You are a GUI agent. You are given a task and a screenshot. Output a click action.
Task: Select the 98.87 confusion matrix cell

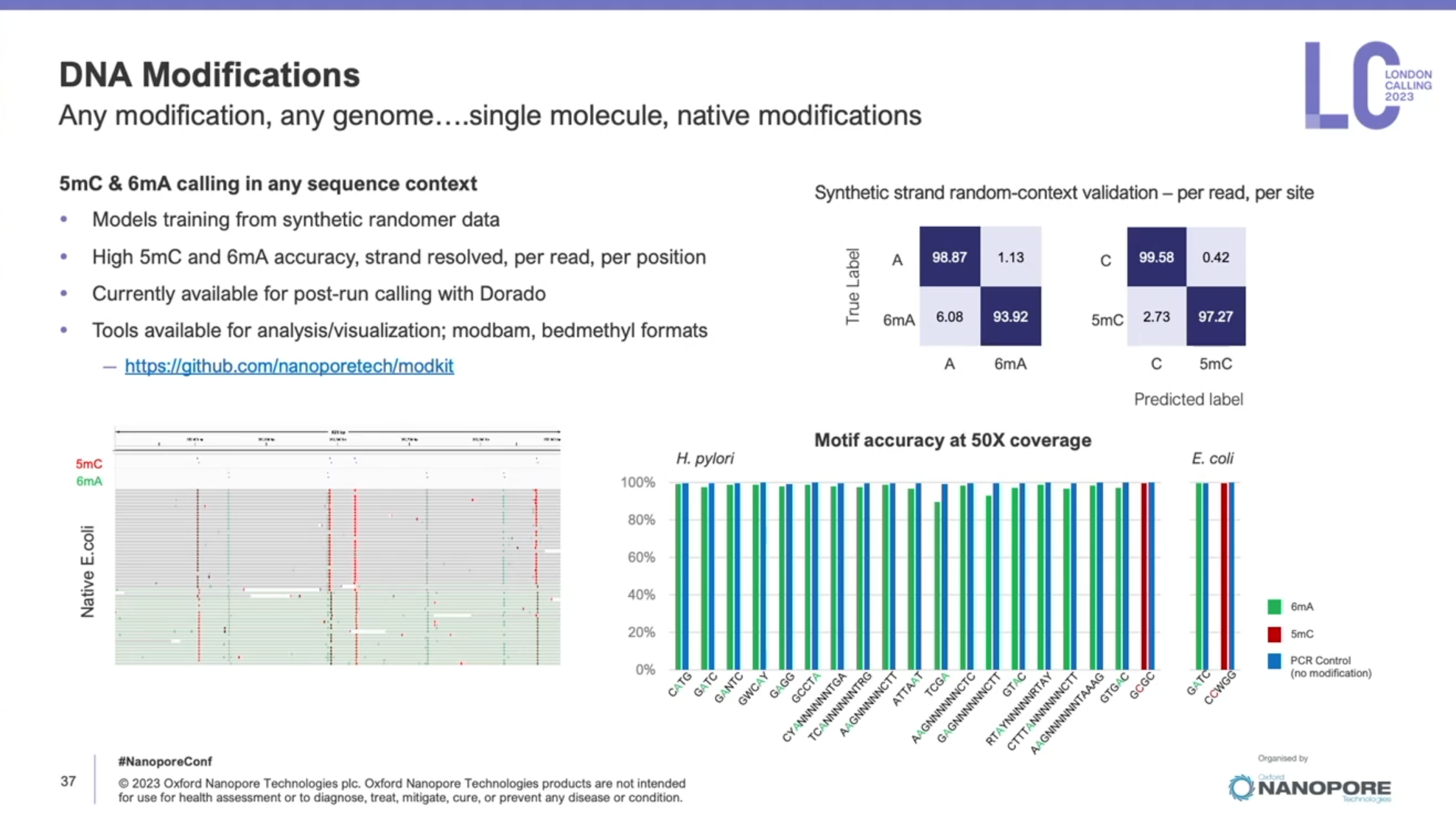[949, 256]
